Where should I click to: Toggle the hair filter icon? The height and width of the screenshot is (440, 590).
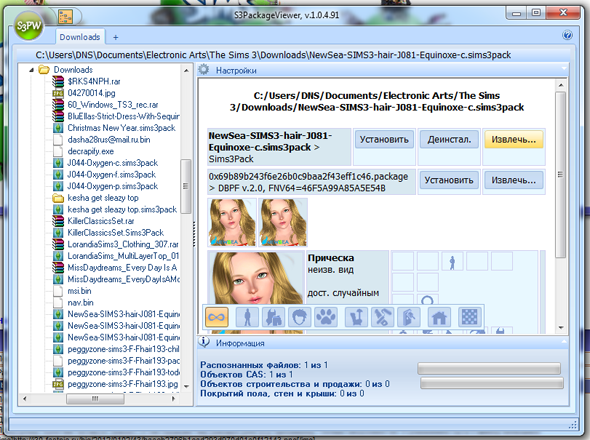(300, 317)
